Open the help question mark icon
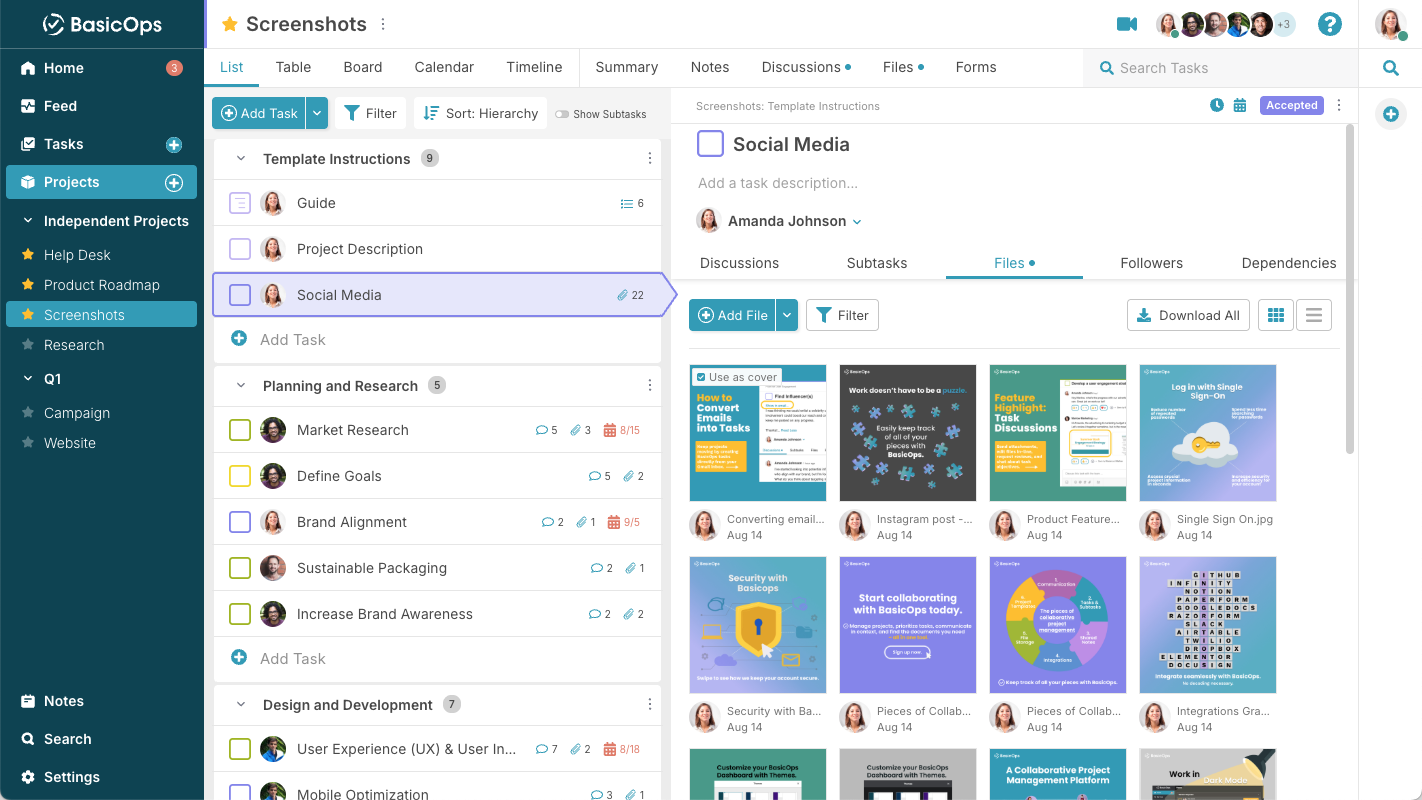Screen dimensions: 1422x800 [x=1329, y=24]
